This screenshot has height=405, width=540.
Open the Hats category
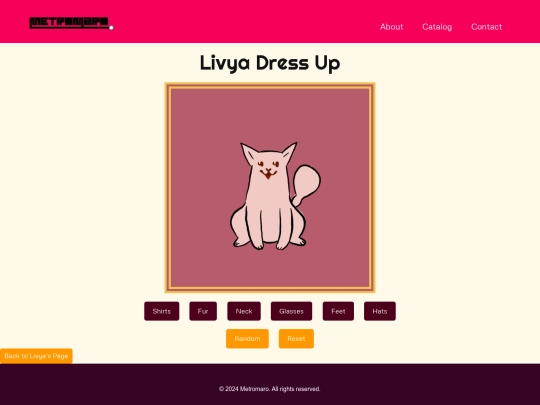point(380,311)
